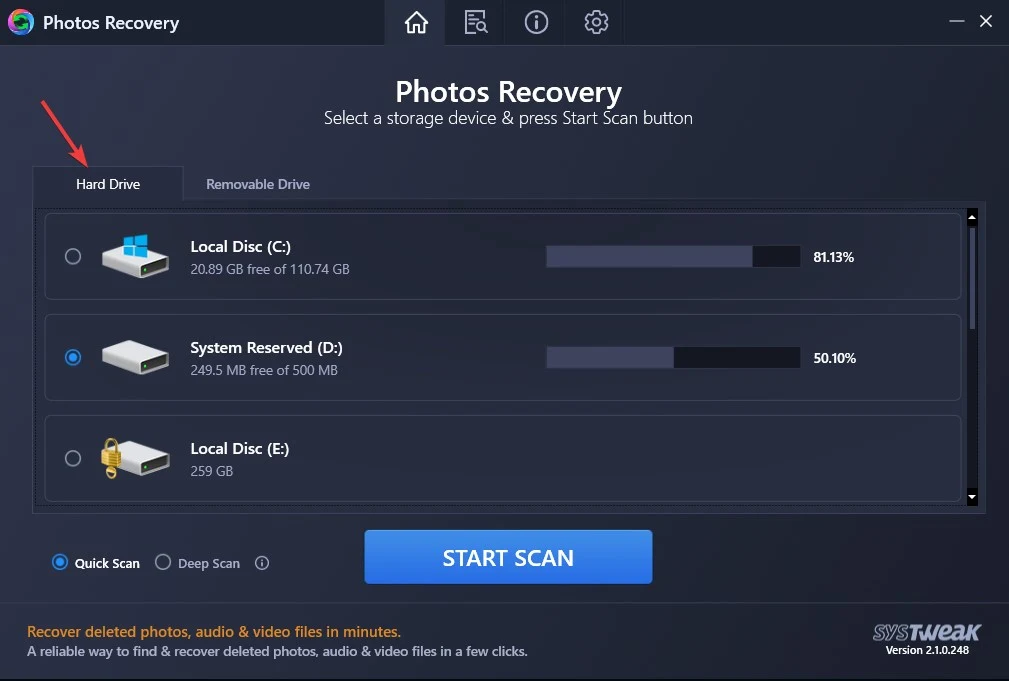Open the scan results history icon
Image resolution: width=1009 pixels, height=681 pixels.
[x=476, y=23]
